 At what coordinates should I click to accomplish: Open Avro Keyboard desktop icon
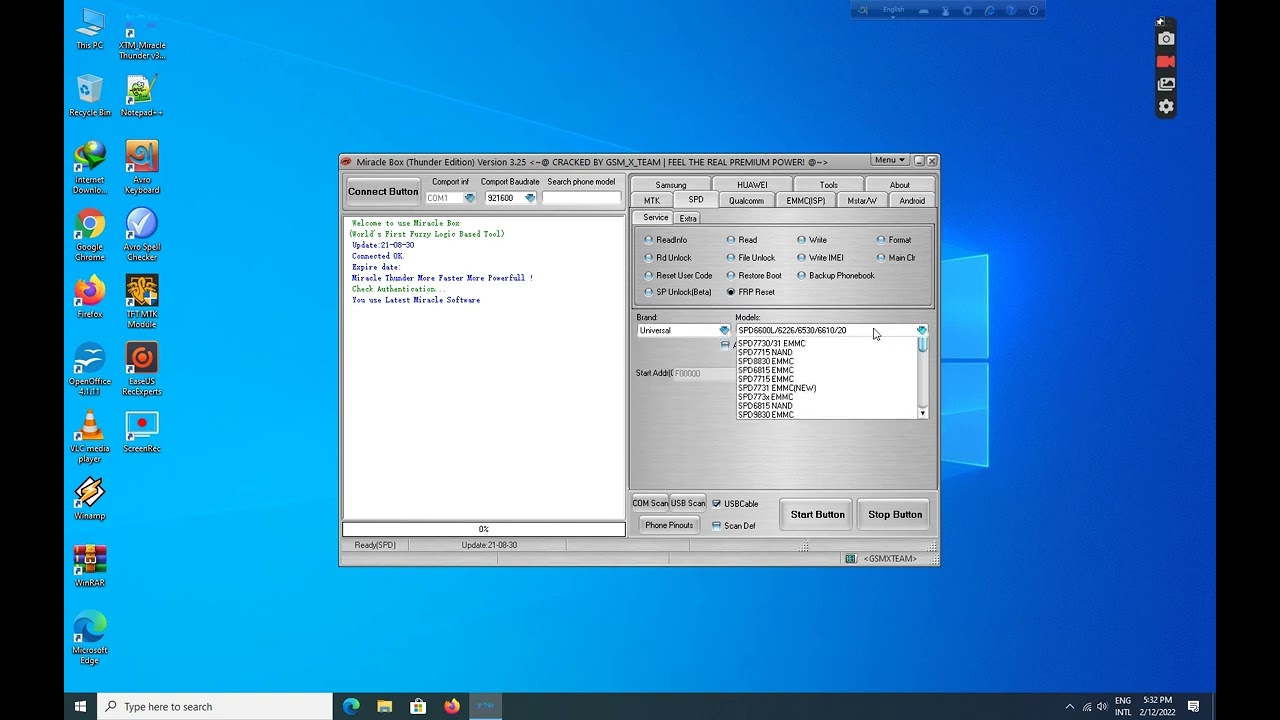click(142, 168)
